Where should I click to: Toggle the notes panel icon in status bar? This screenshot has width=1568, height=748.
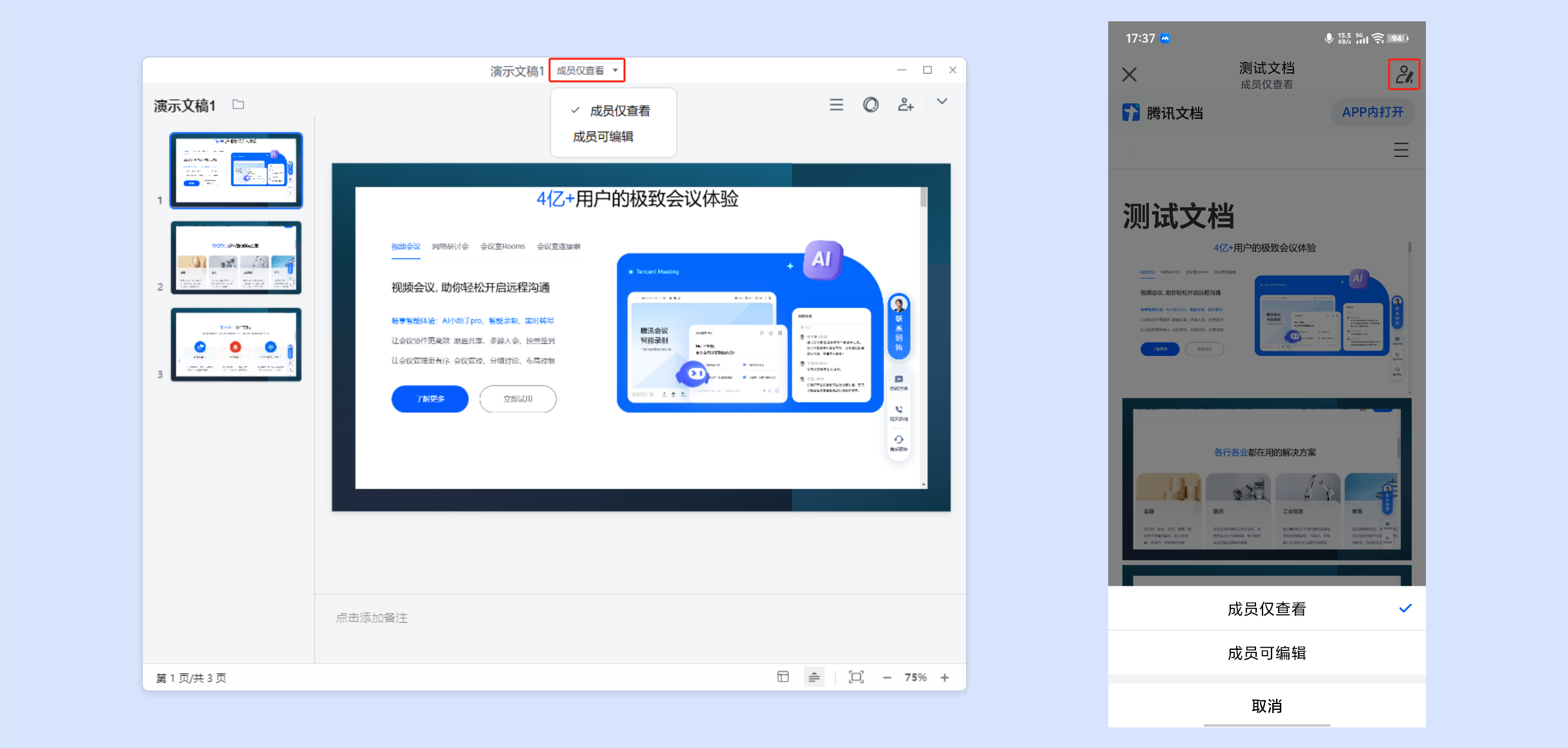814,677
